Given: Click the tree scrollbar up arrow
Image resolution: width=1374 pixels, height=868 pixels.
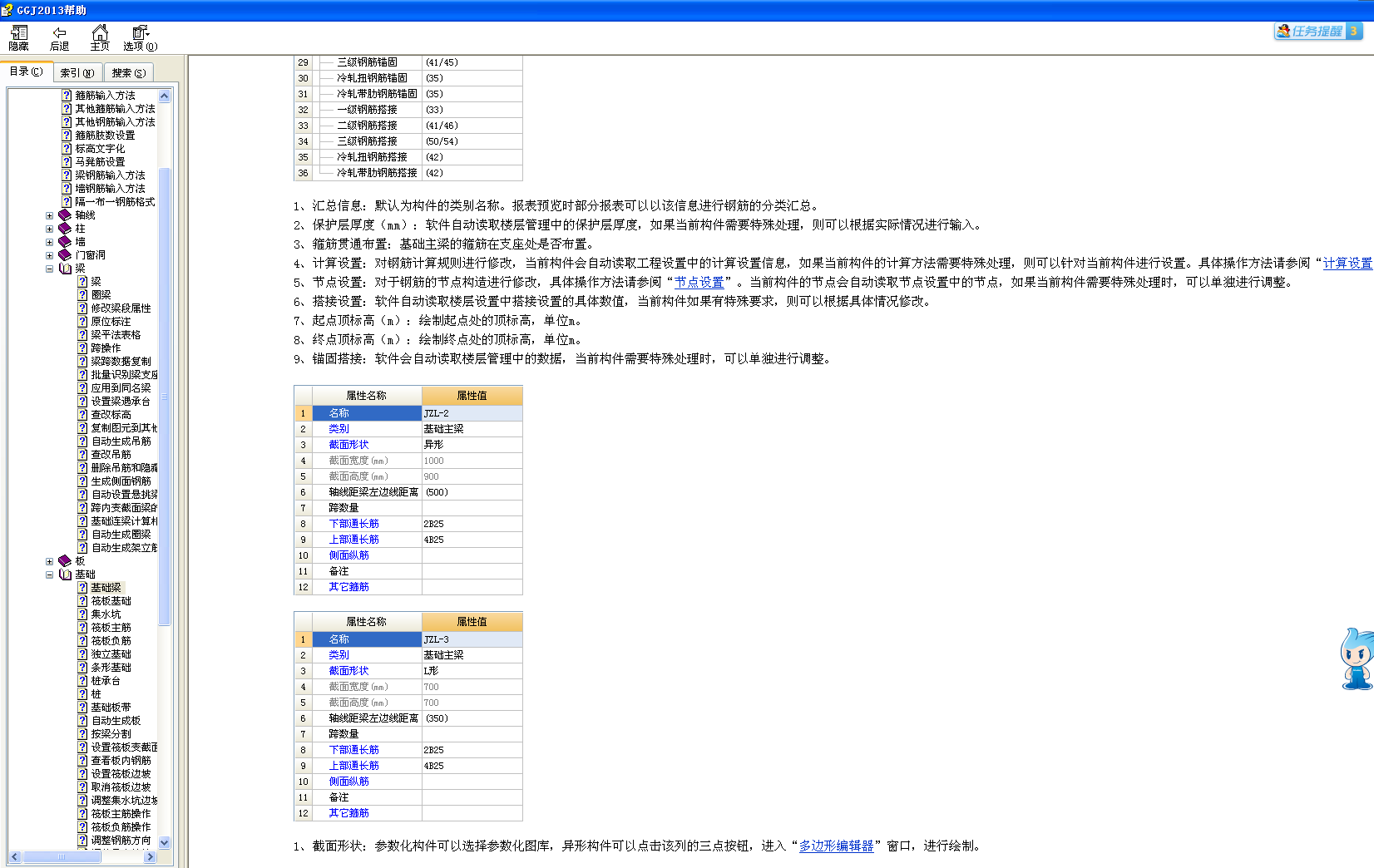Looking at the screenshot, I should [164, 96].
